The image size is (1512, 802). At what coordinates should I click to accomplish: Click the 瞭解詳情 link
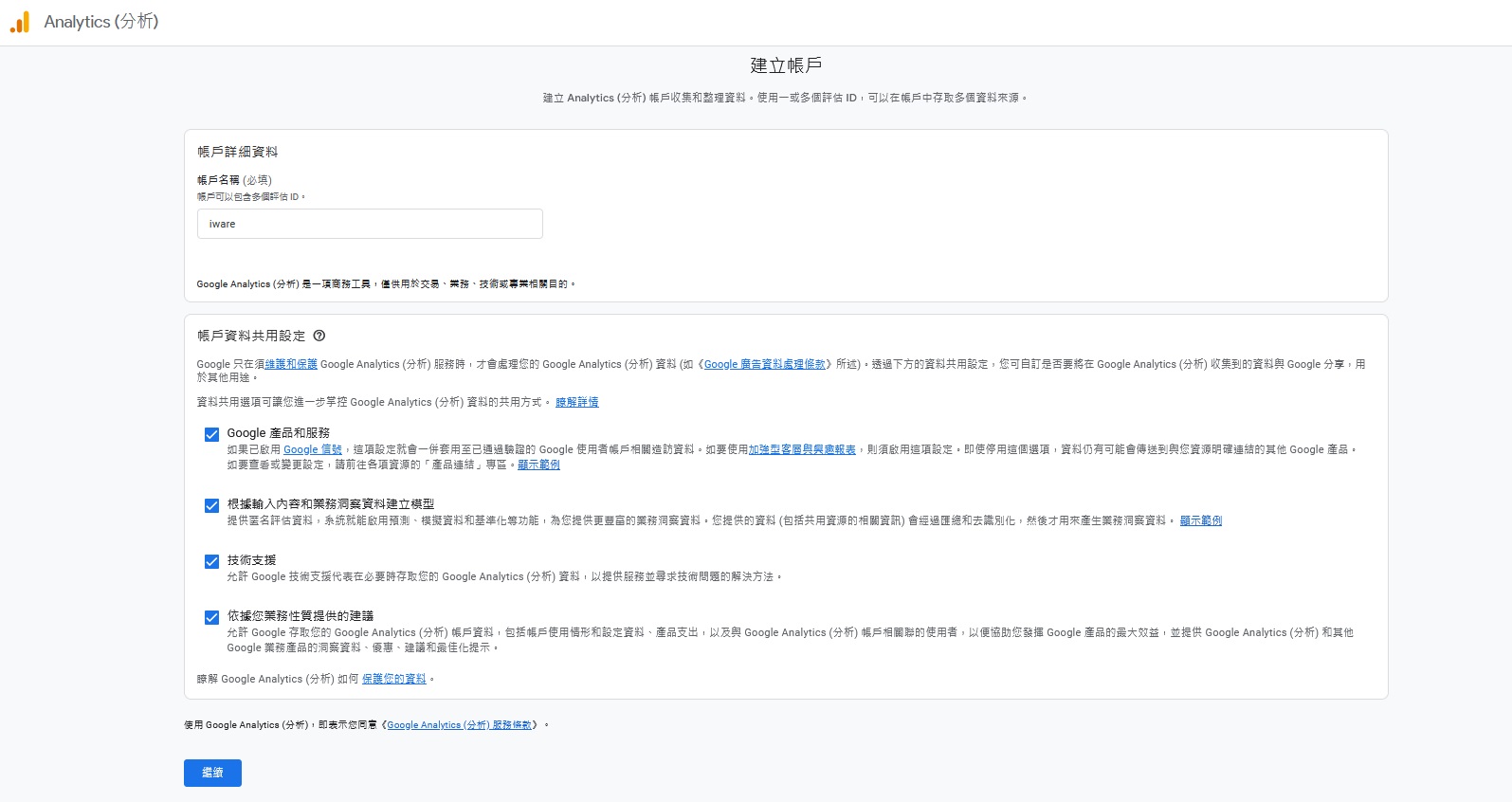(x=577, y=402)
